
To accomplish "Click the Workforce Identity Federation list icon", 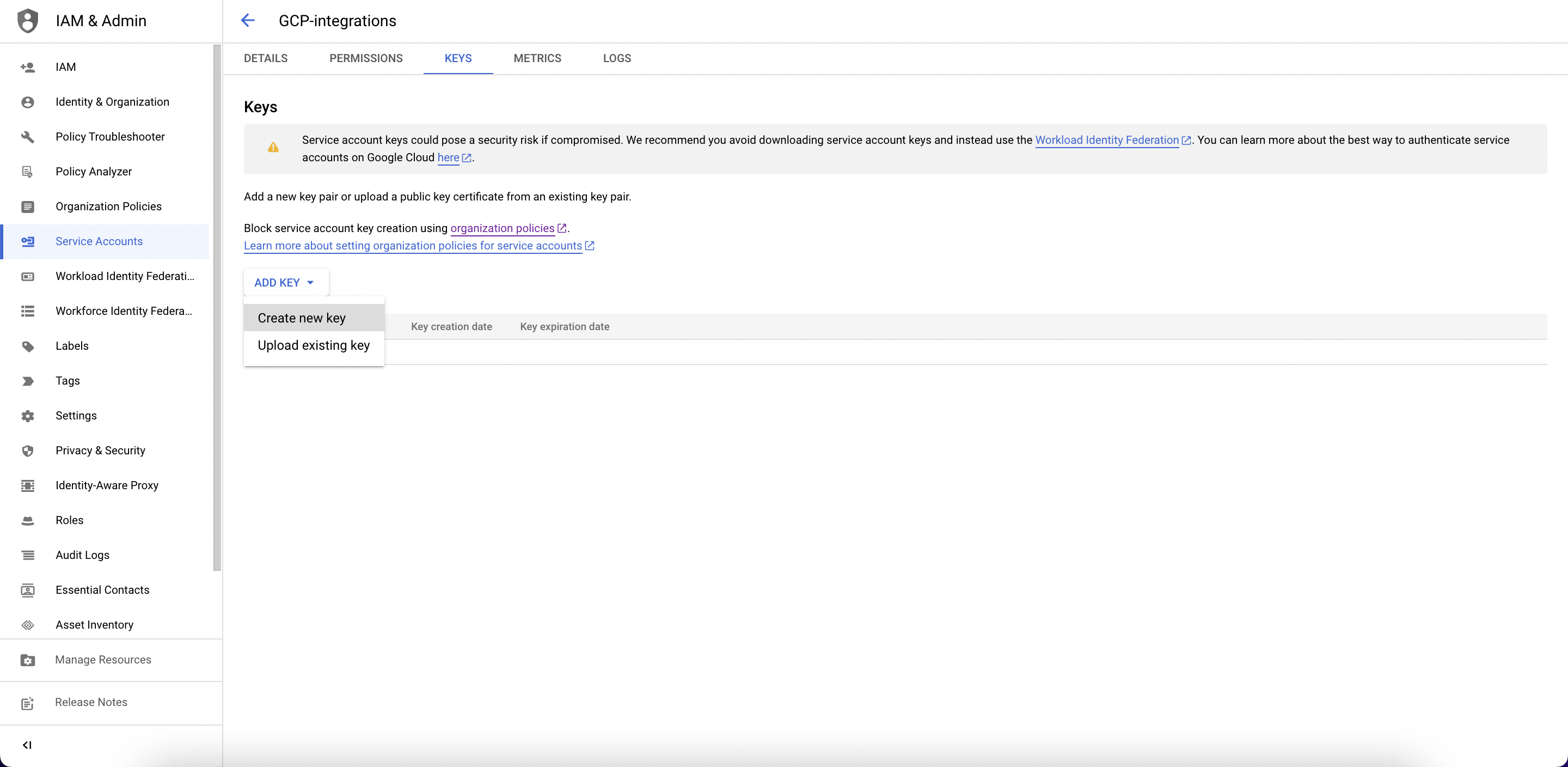I will [x=27, y=311].
